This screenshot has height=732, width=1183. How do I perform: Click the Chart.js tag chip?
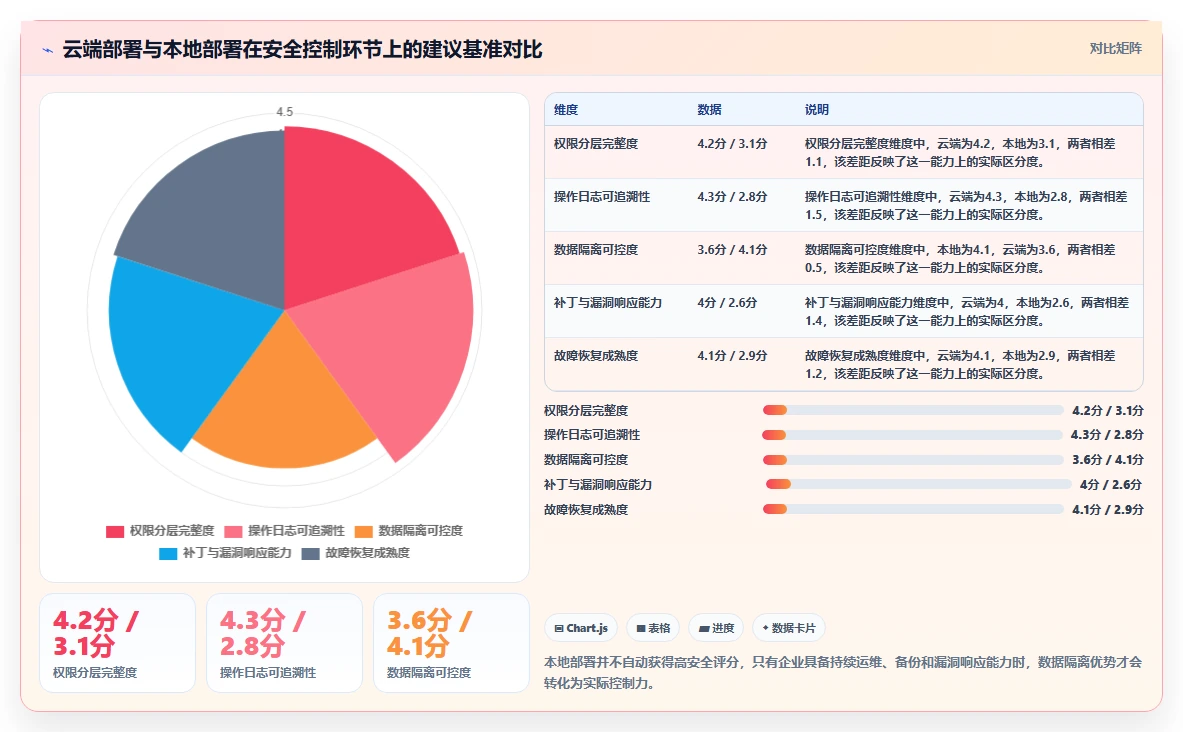[581, 628]
